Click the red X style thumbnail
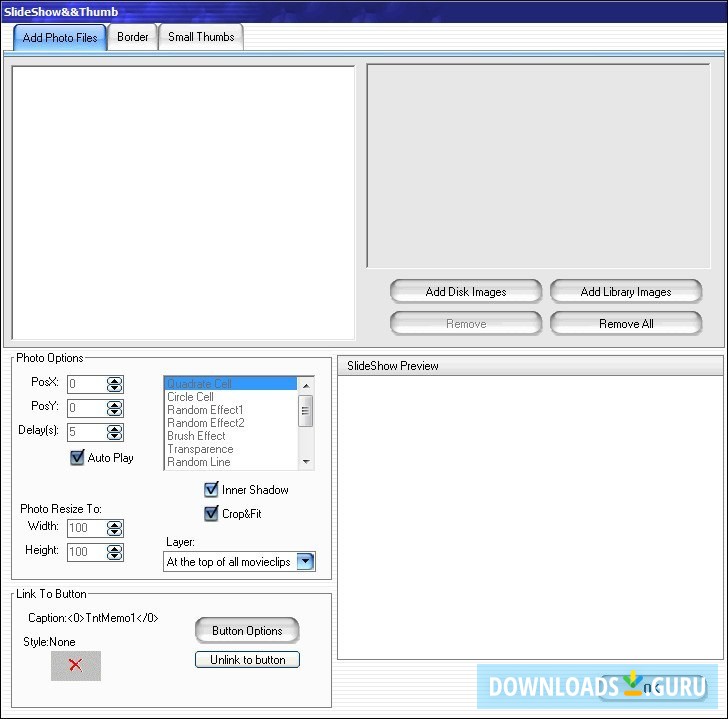The image size is (728, 719). 76,666
